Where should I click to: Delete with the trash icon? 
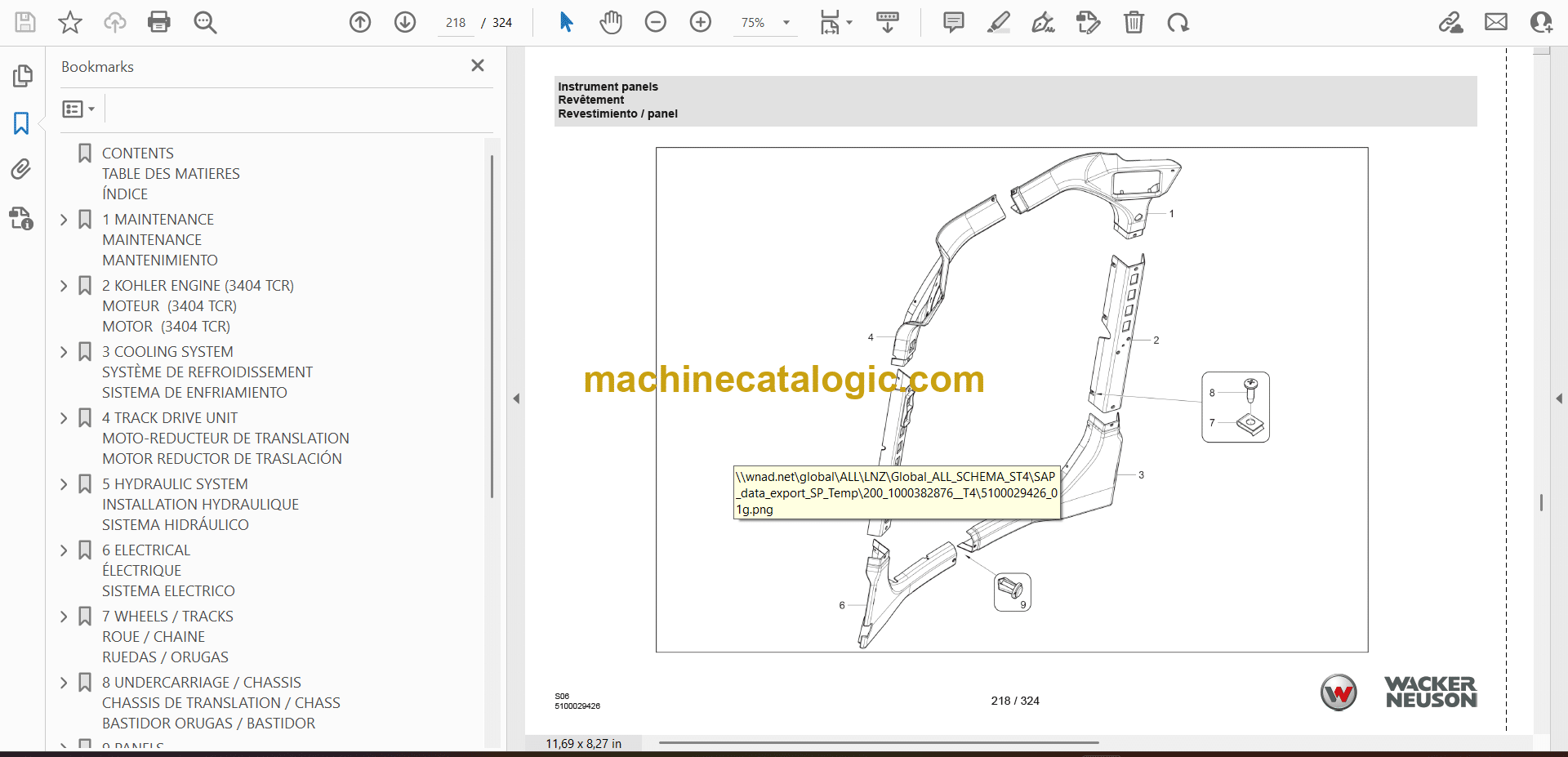pos(1134,22)
